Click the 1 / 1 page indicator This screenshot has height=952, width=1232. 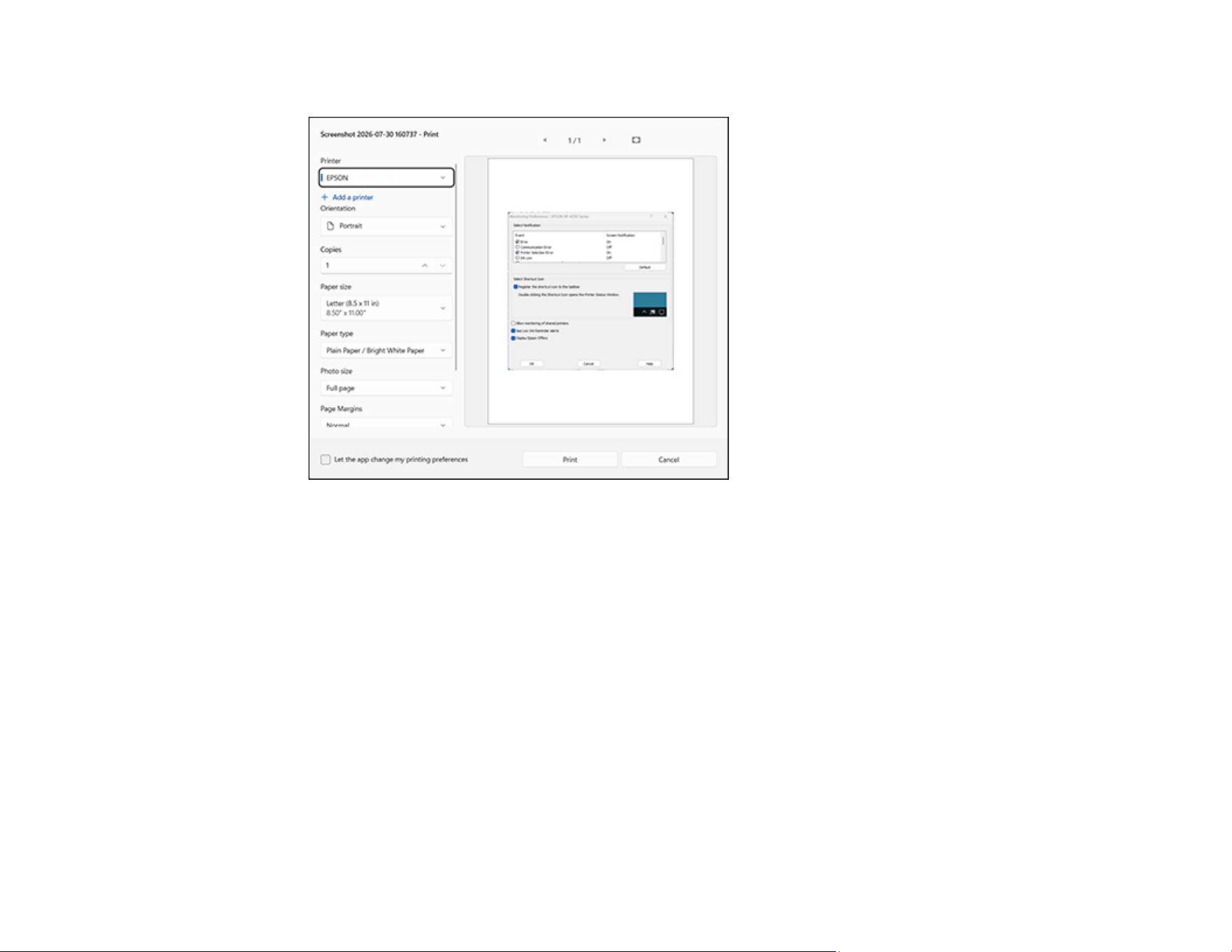point(574,141)
